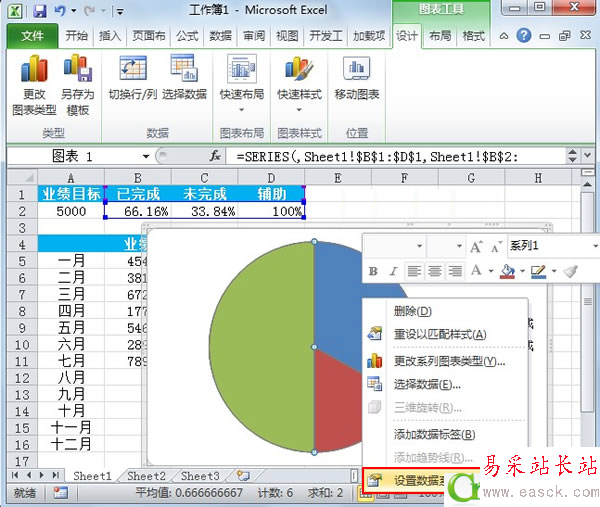Open the mini toolbar font size dropdown

click(x=459, y=246)
